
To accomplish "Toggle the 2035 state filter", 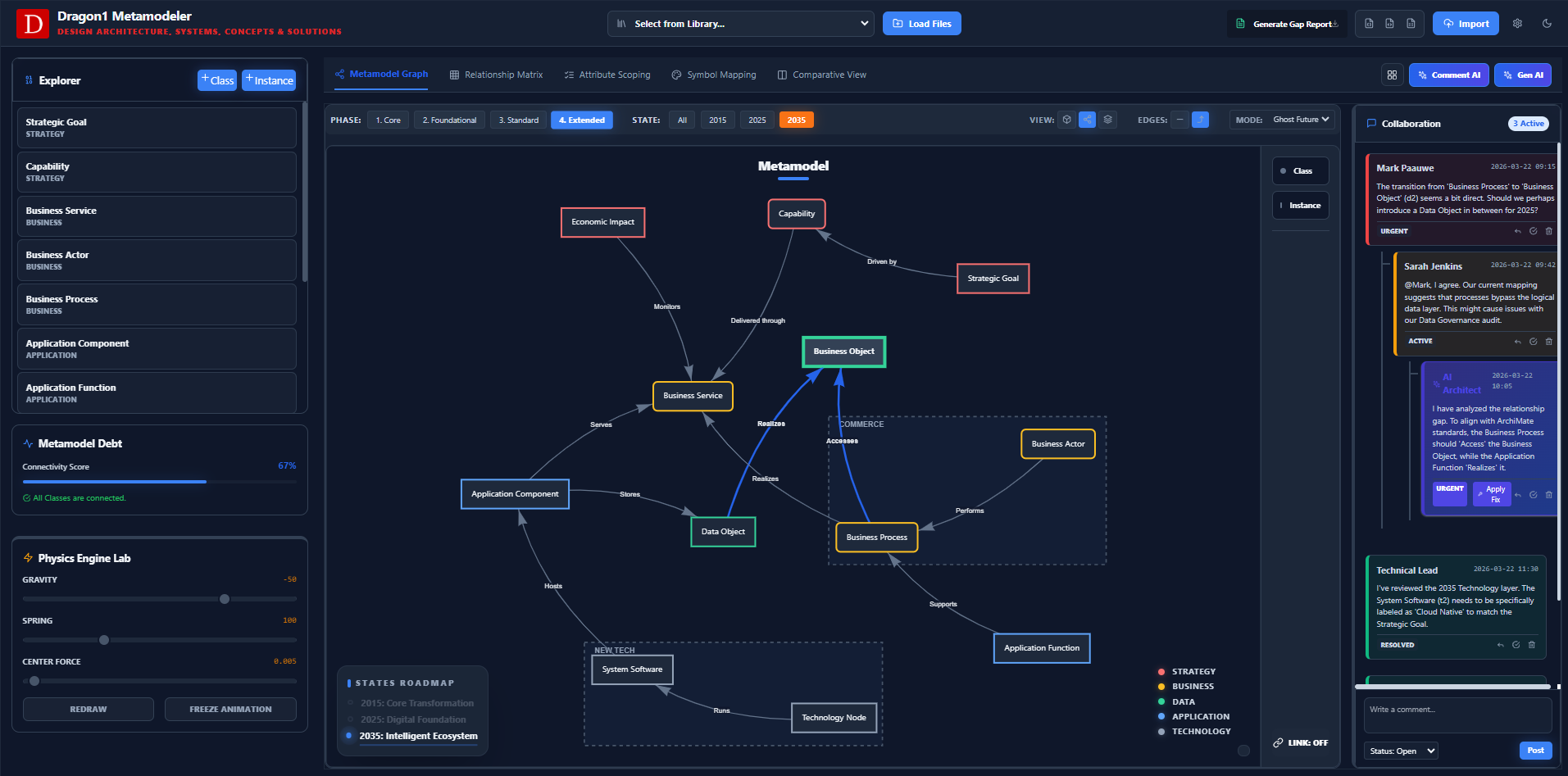I will 795,120.
